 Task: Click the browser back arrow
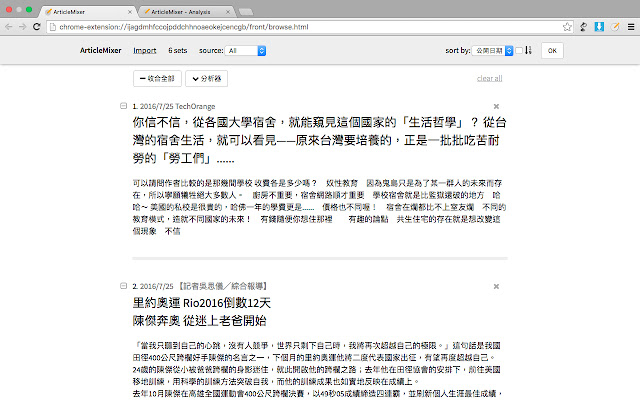(x=9, y=27)
